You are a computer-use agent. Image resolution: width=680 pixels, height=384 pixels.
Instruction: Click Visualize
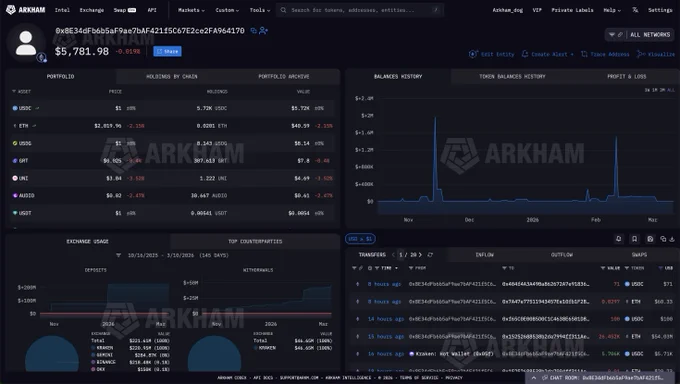(x=656, y=54)
